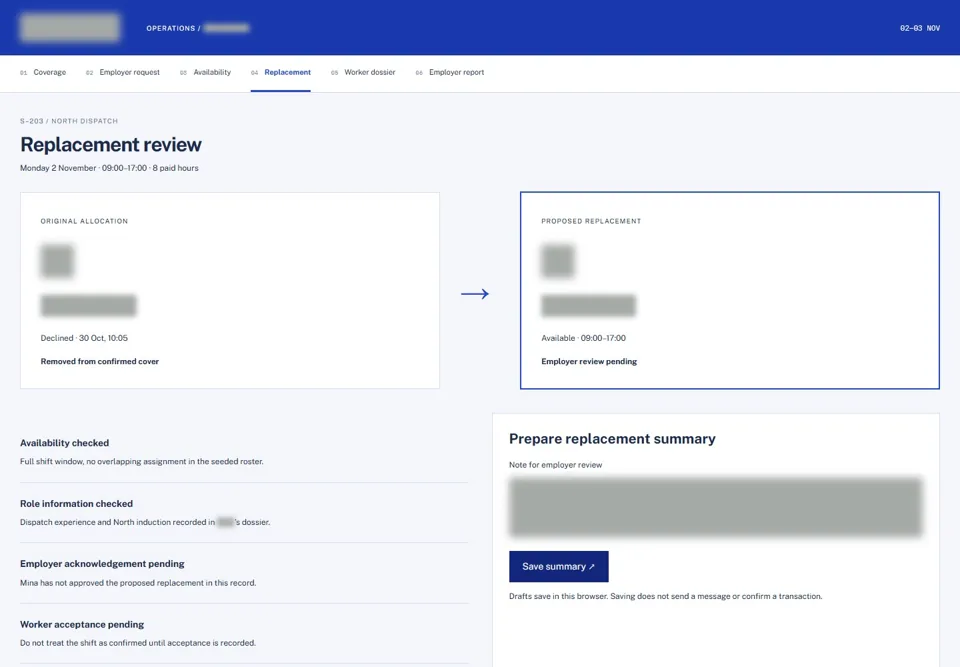The image size is (960, 667).
Task: Click the Availability checked heading
Action: click(64, 443)
